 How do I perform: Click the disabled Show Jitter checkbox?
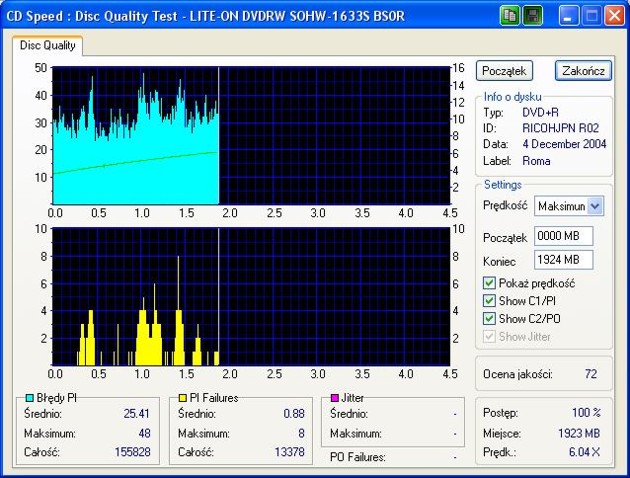tap(489, 337)
